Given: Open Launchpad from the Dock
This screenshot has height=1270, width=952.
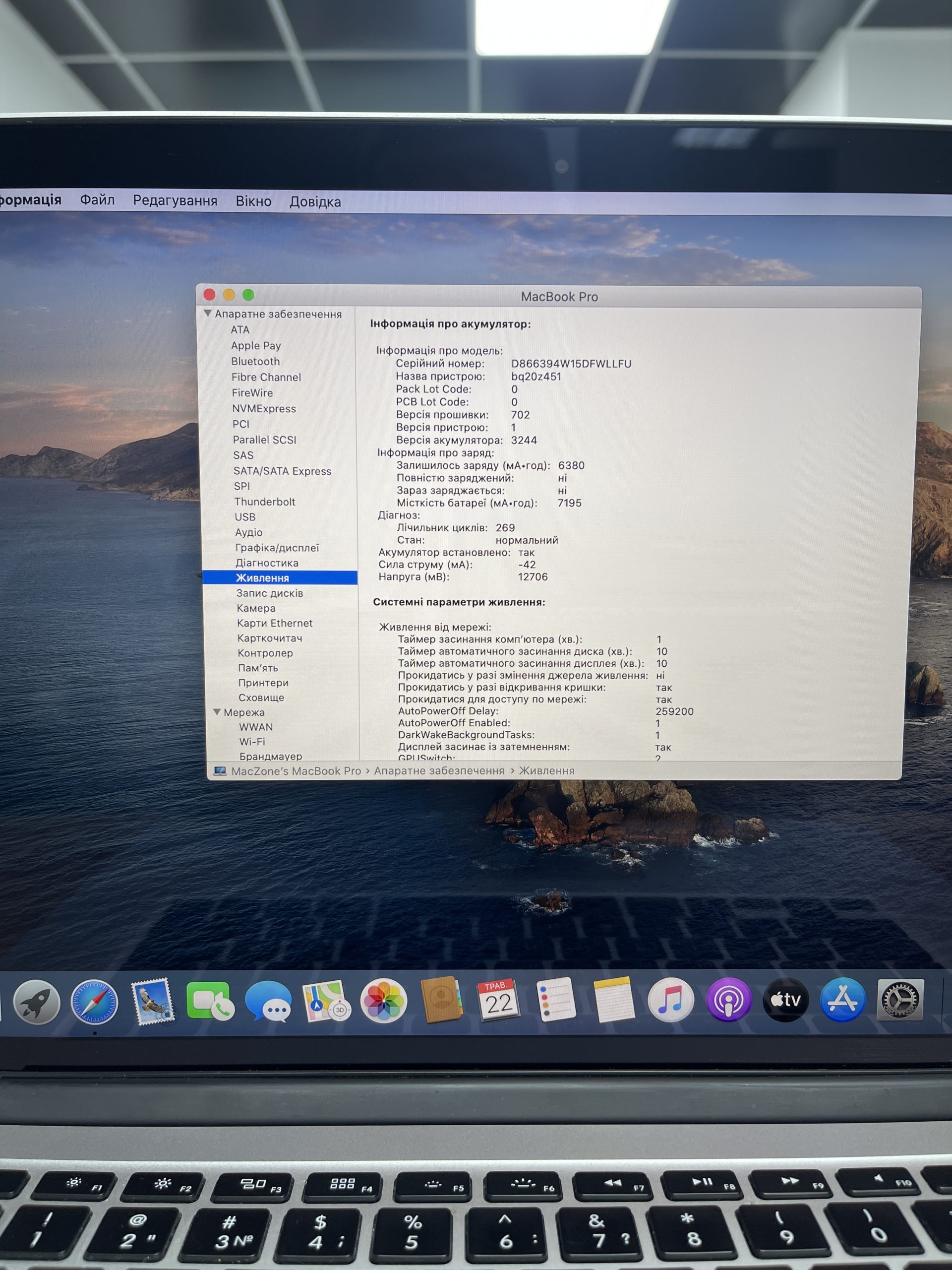Looking at the screenshot, I should coord(37,1002).
